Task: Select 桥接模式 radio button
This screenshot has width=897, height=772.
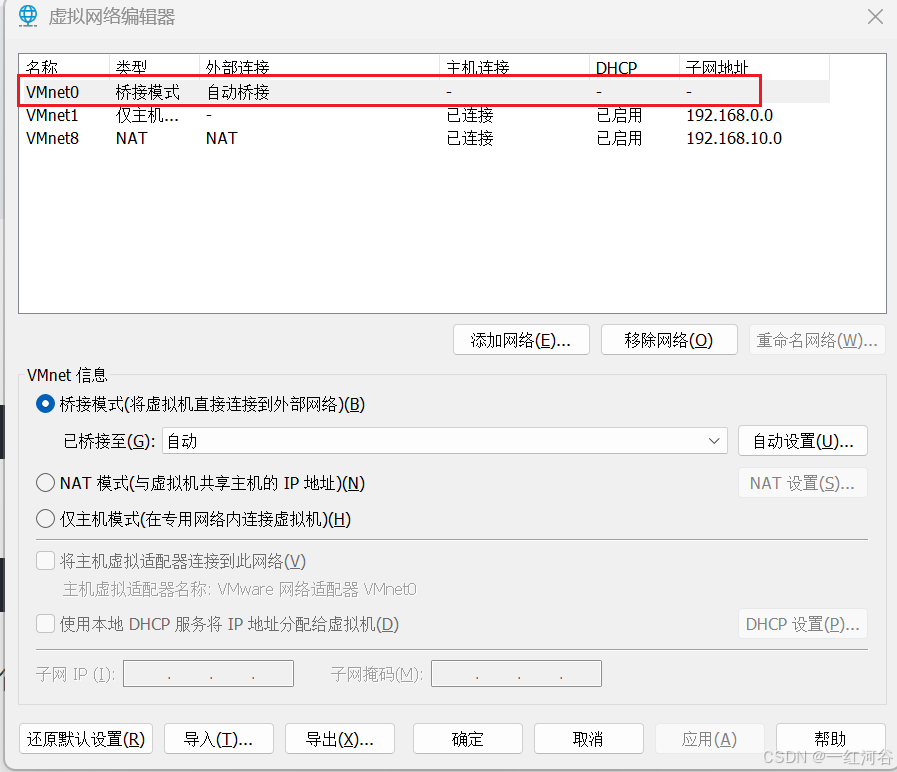Action: pos(45,404)
